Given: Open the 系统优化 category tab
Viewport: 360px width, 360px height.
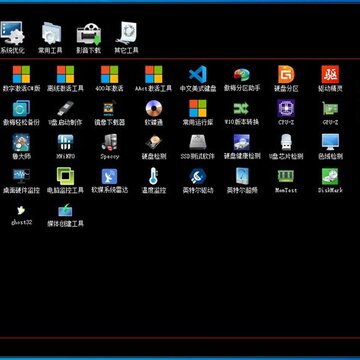Looking at the screenshot, I should click(x=12, y=38).
